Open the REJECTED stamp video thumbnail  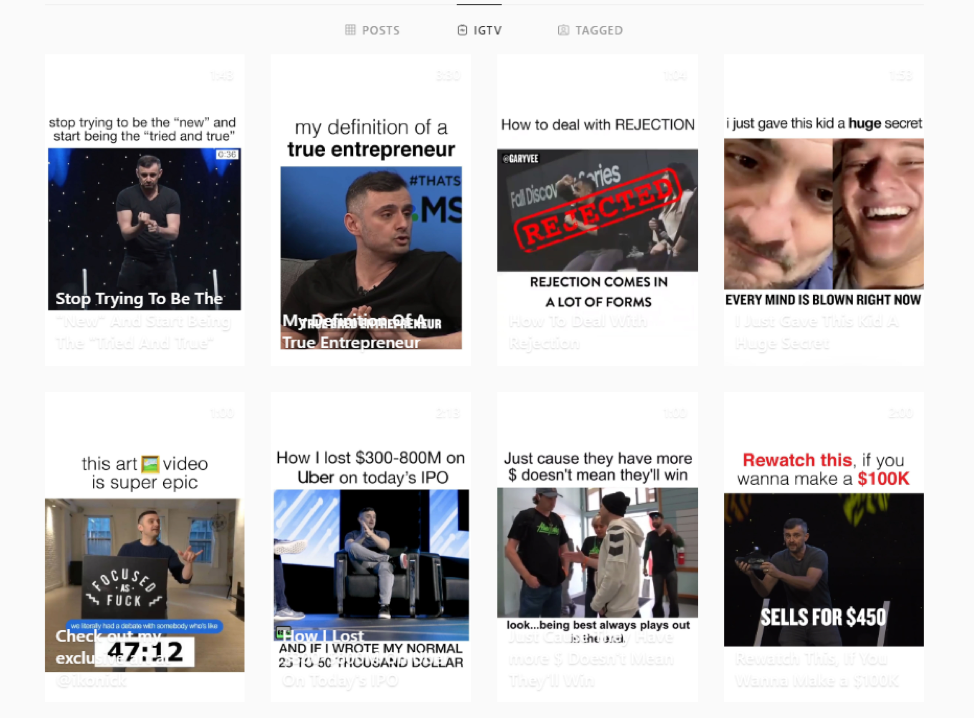pyautogui.click(x=597, y=210)
